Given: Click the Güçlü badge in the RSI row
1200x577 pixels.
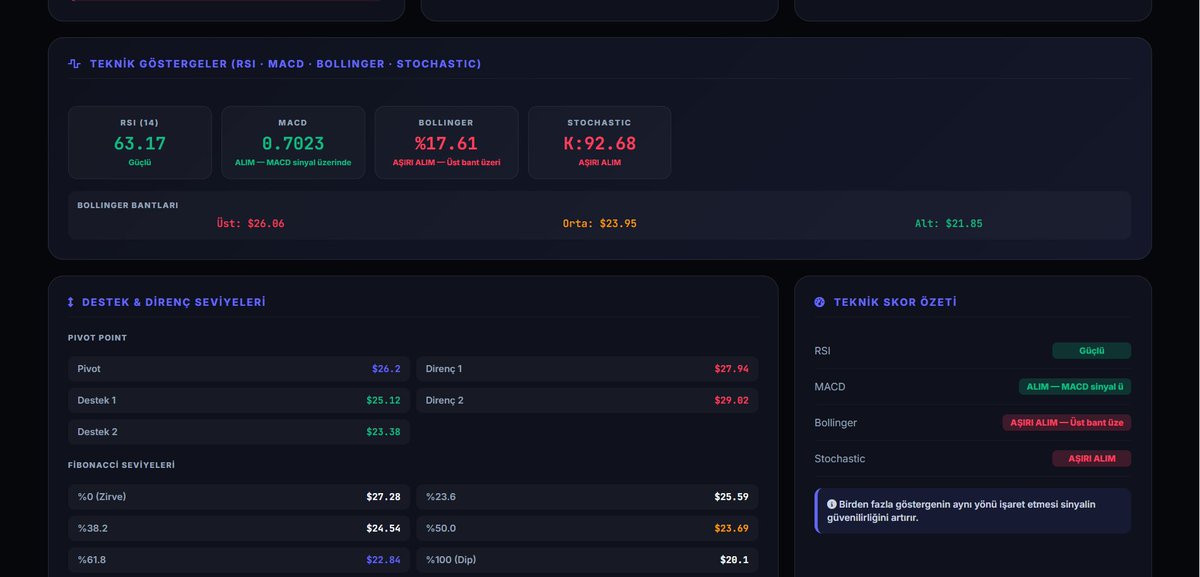Looking at the screenshot, I should click(x=1091, y=351).
